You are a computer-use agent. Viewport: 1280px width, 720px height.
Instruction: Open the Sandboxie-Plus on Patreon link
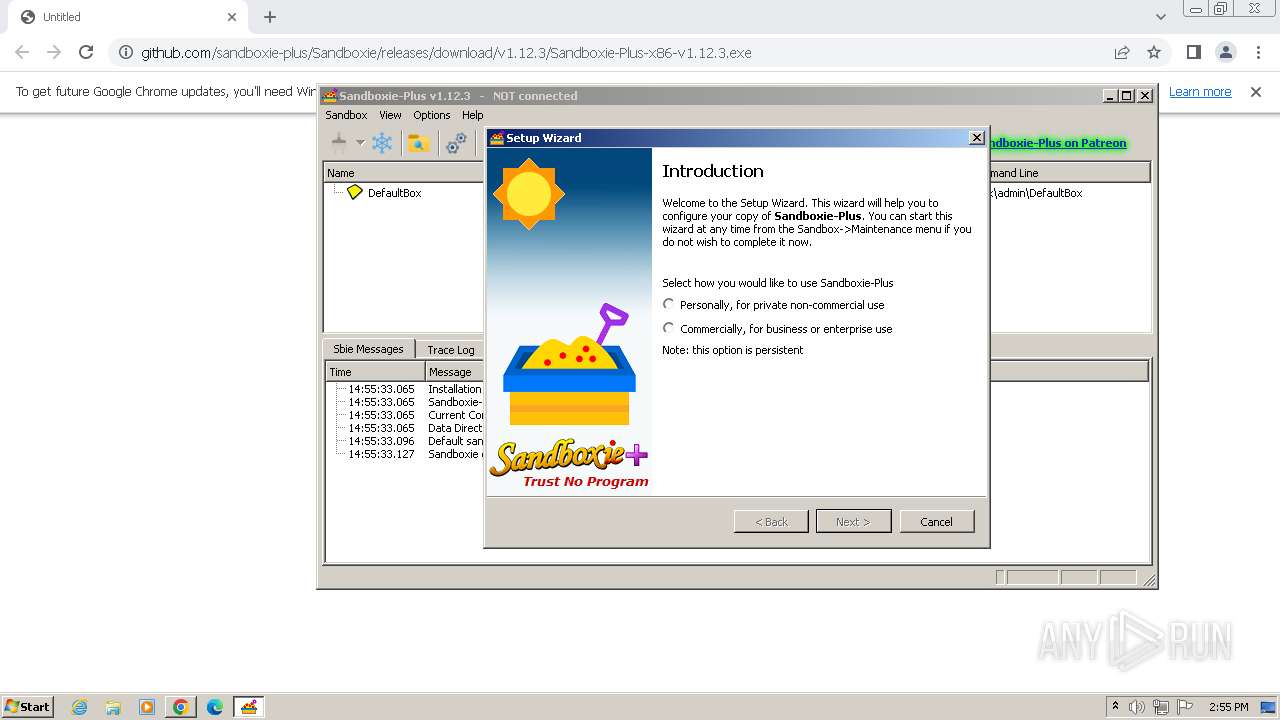(1057, 143)
